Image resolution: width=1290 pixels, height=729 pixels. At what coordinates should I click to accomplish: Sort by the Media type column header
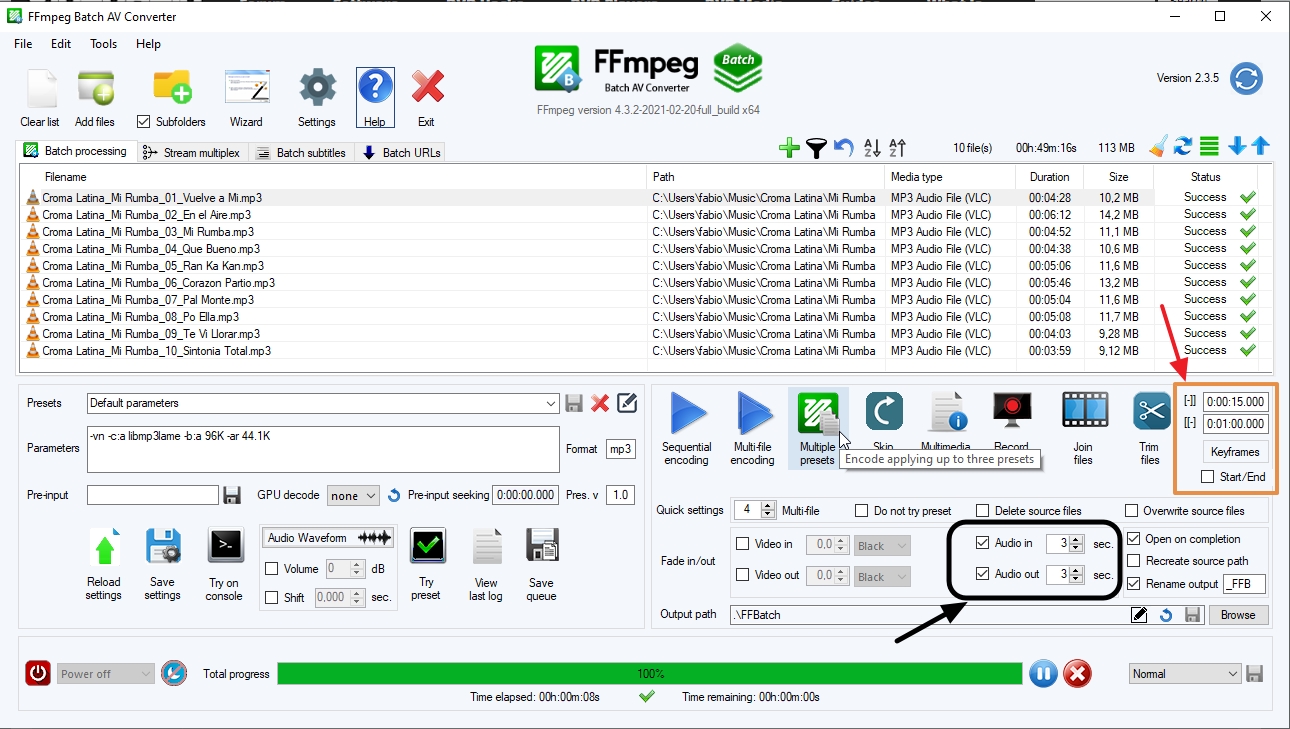(951, 177)
